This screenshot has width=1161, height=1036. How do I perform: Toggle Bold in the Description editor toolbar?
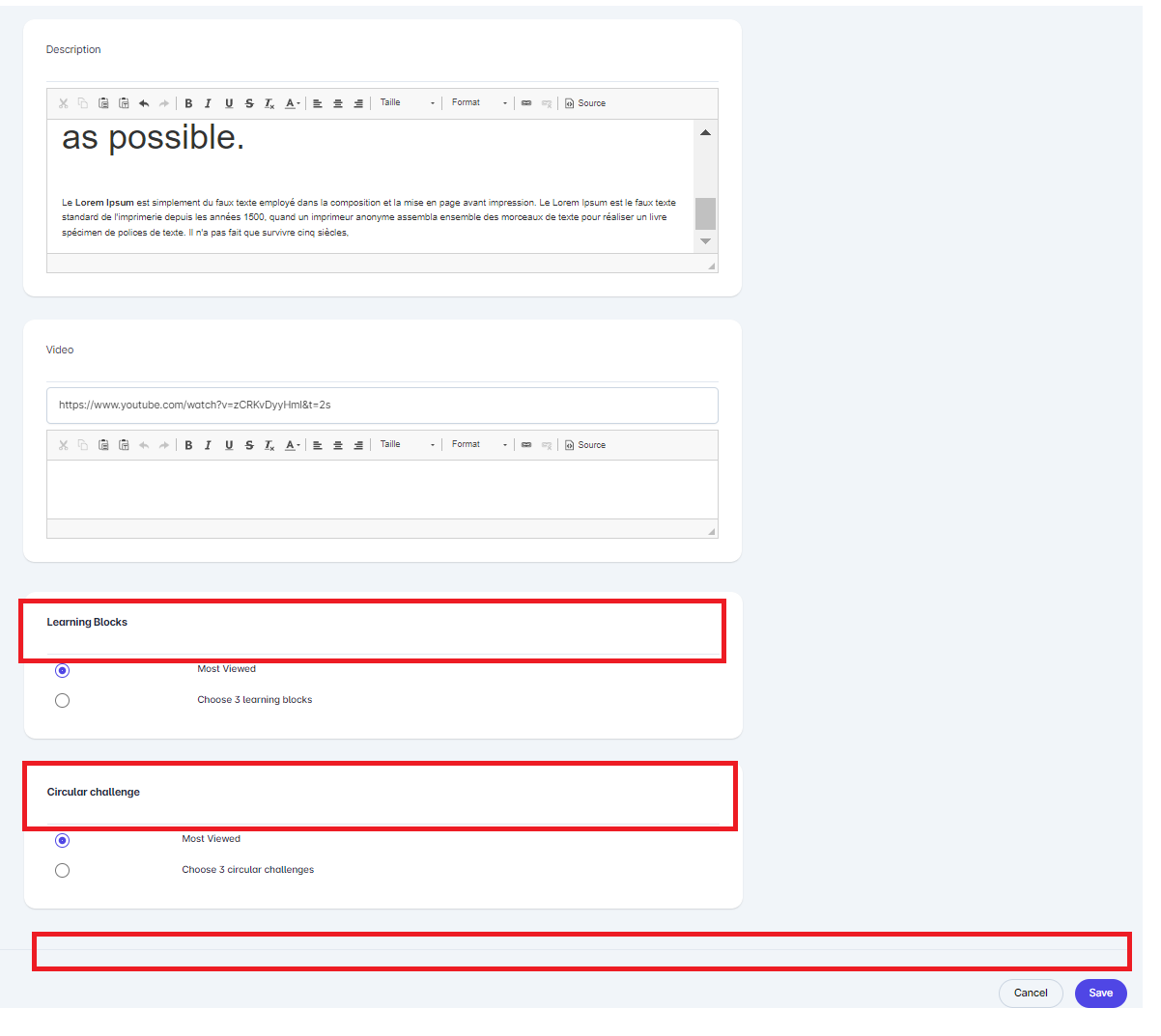(188, 103)
